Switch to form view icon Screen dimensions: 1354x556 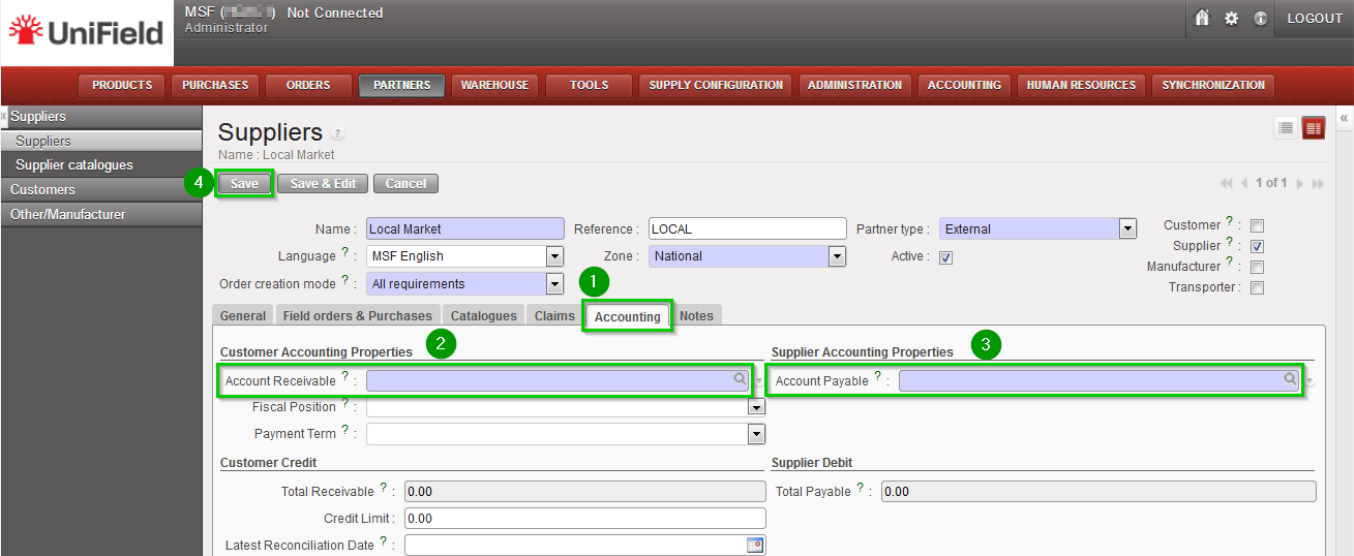pyautogui.click(x=1312, y=127)
